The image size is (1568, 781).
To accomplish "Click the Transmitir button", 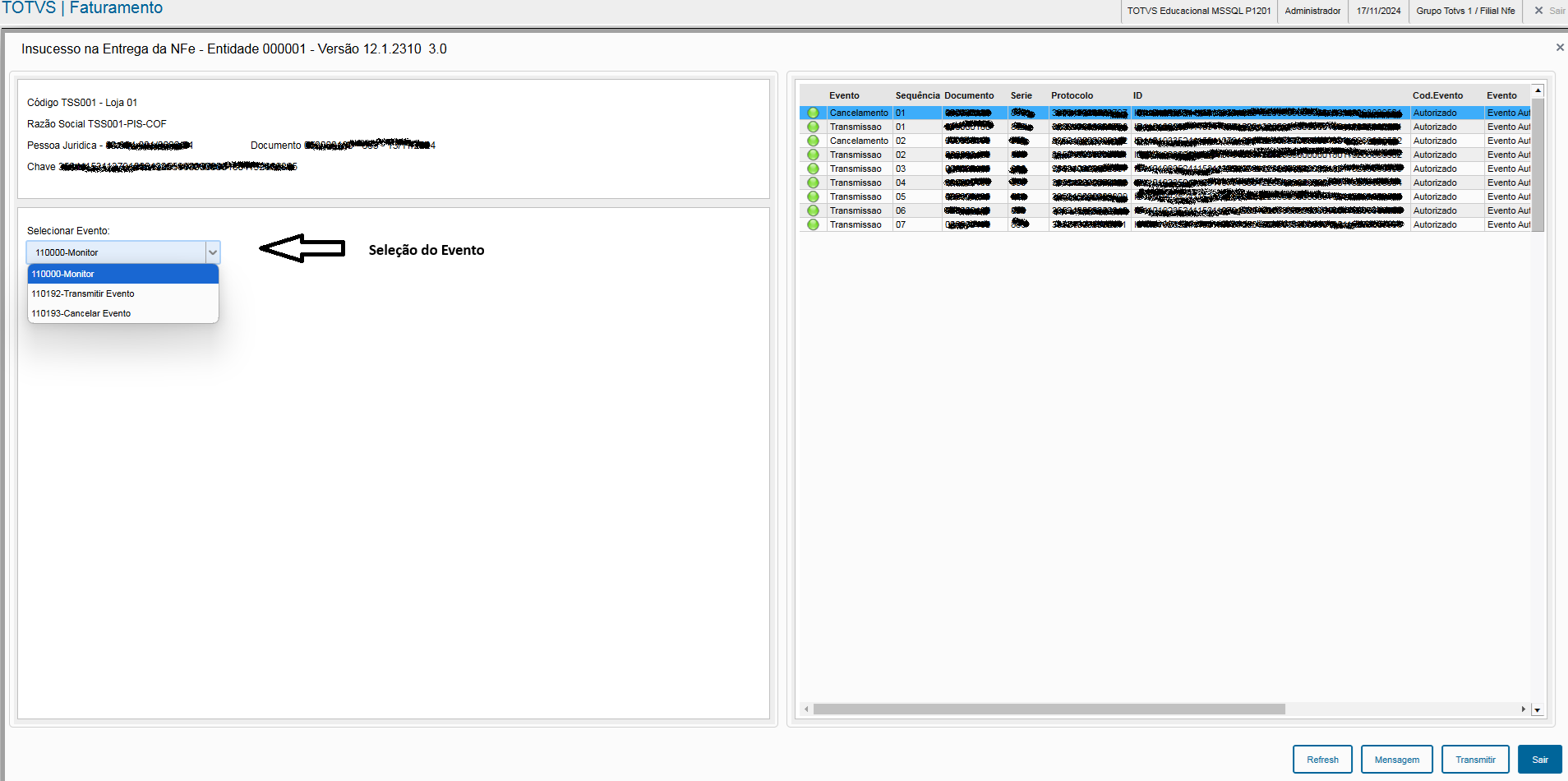I will click(1475, 760).
